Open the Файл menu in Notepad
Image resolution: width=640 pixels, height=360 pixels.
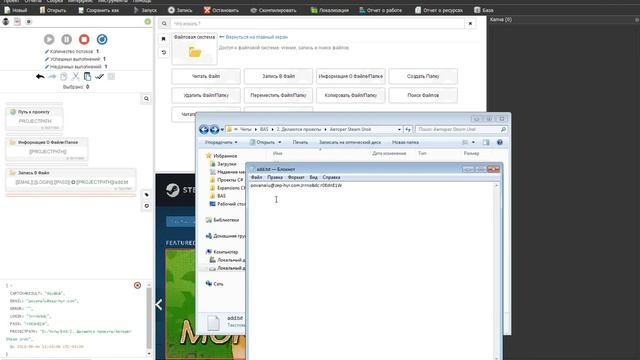(256, 178)
